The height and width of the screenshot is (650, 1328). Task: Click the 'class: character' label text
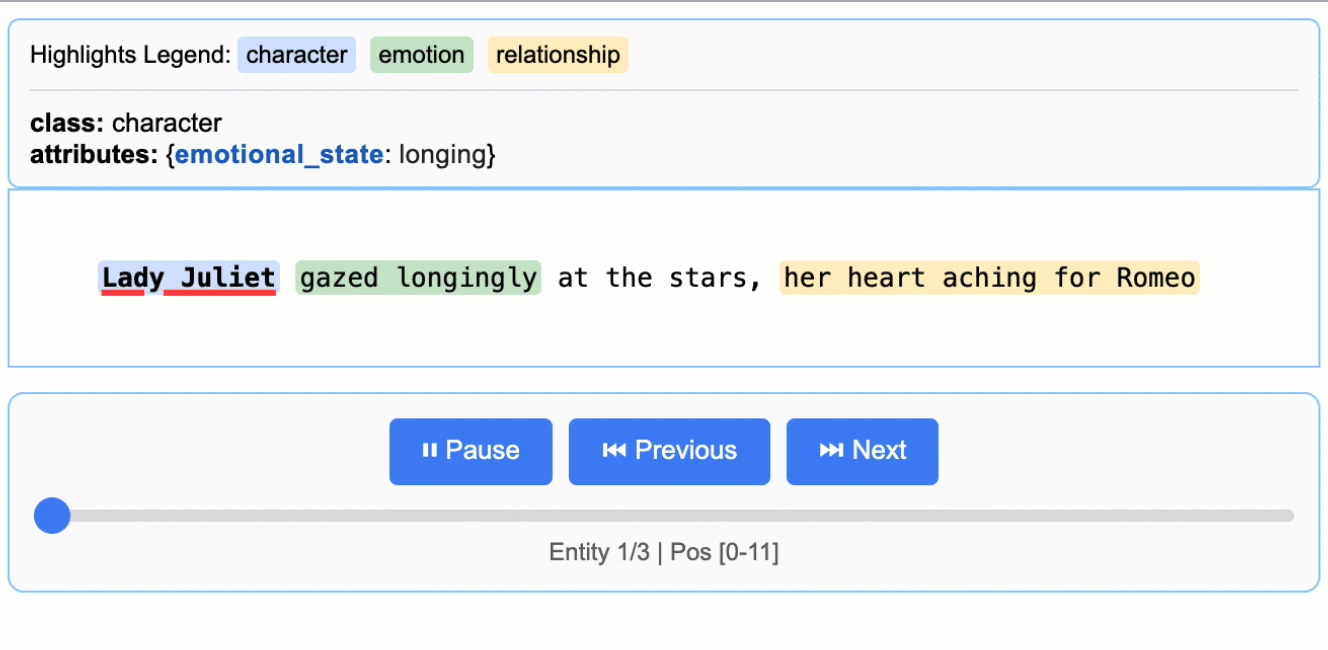(x=126, y=123)
